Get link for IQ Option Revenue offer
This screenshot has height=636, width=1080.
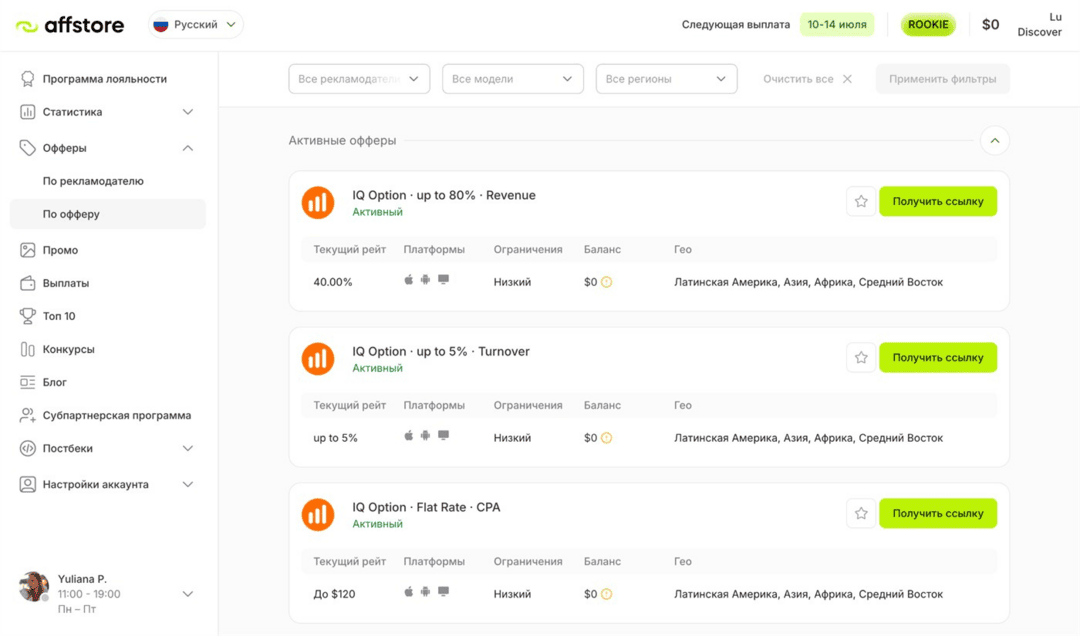coord(938,201)
